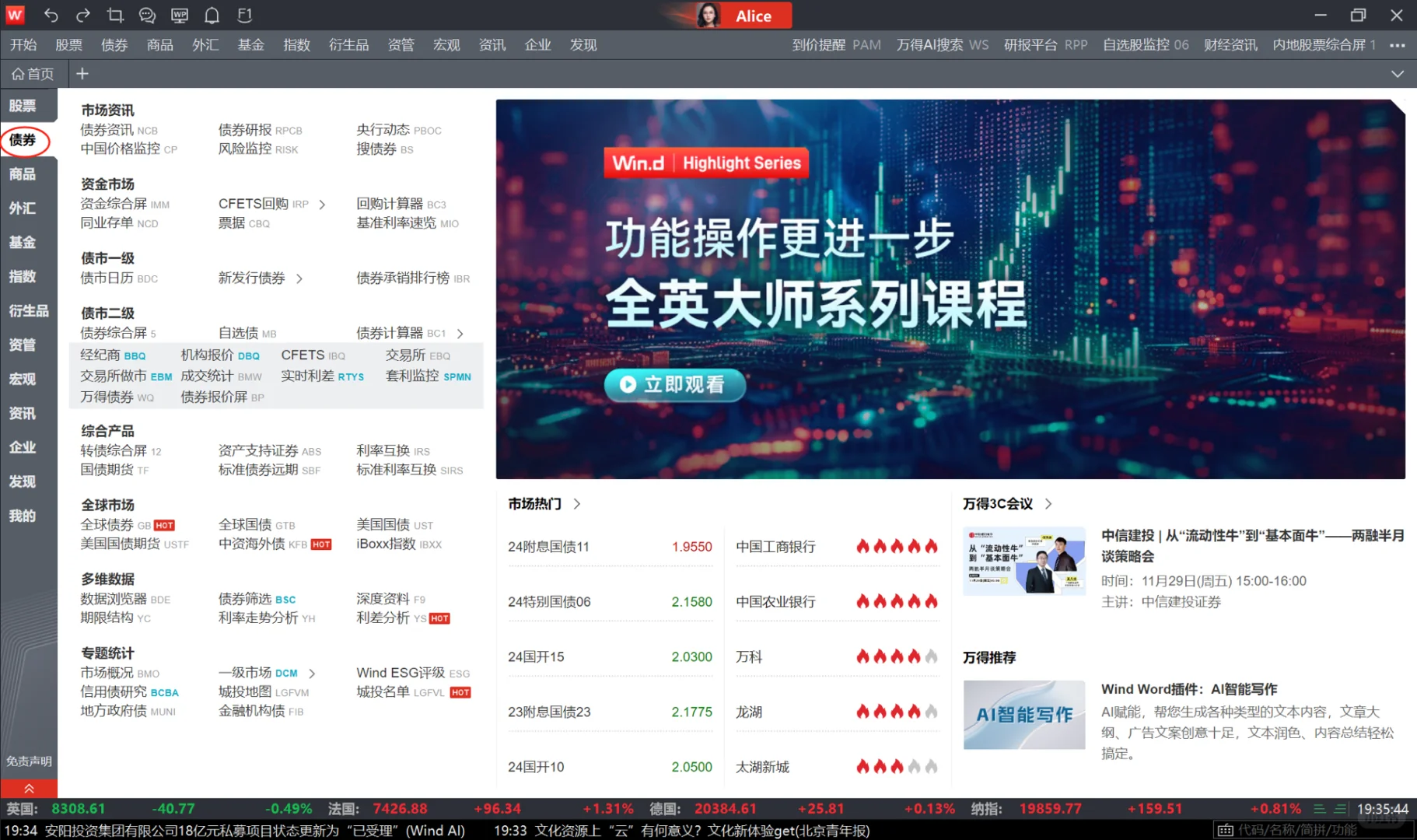Open notifications with the bell icon
This screenshot has width=1417, height=840.
212,15
